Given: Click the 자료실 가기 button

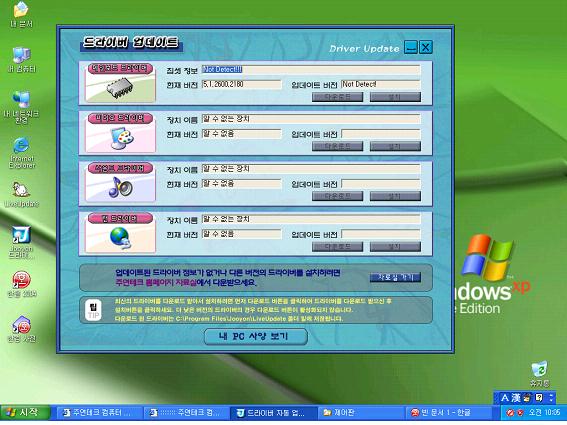Looking at the screenshot, I should tap(395, 277).
